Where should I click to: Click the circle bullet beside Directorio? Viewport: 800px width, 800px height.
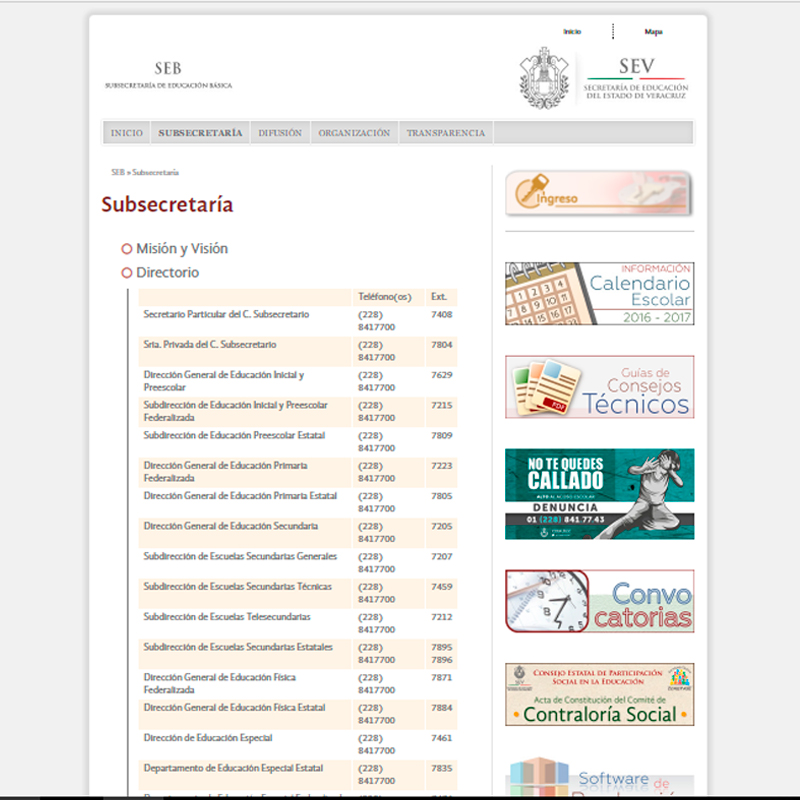(x=127, y=273)
